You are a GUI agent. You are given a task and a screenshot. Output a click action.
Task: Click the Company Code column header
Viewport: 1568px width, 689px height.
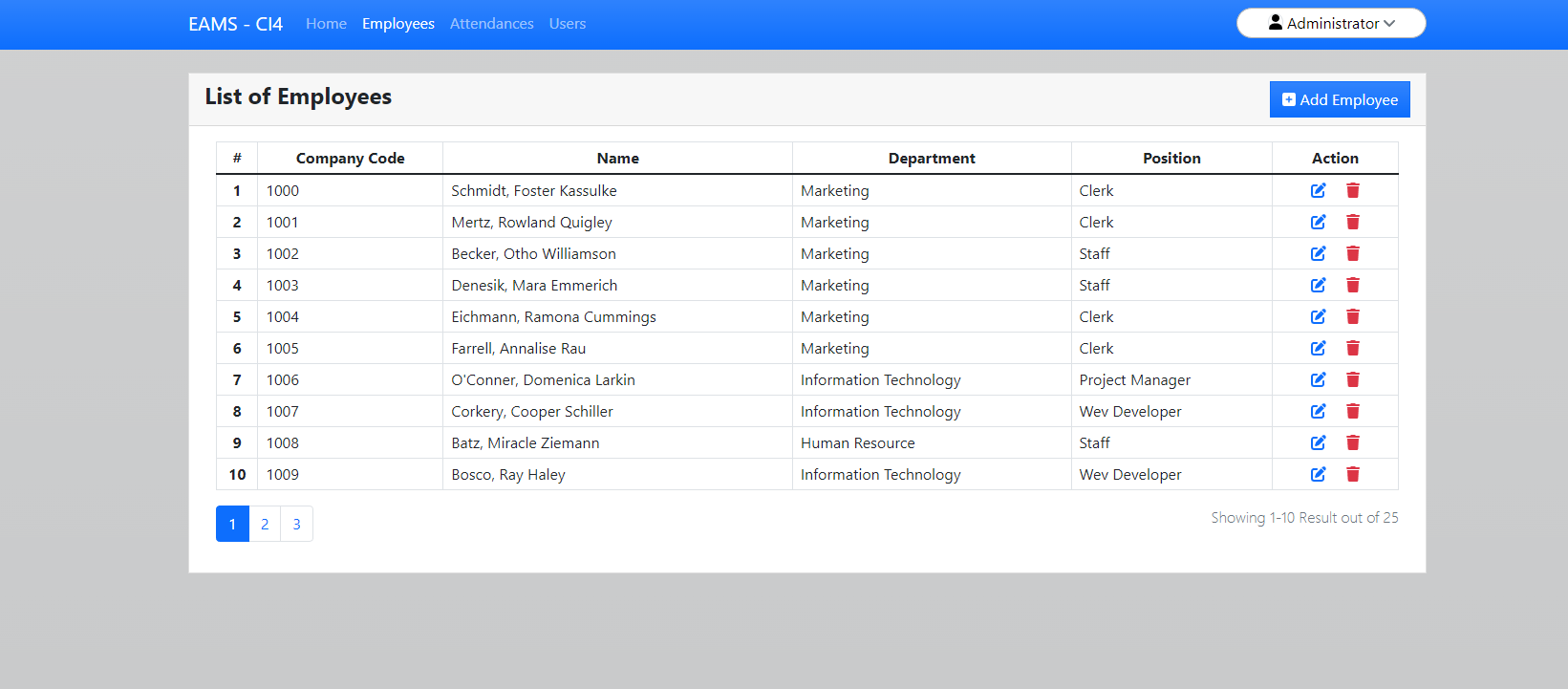[351, 159]
